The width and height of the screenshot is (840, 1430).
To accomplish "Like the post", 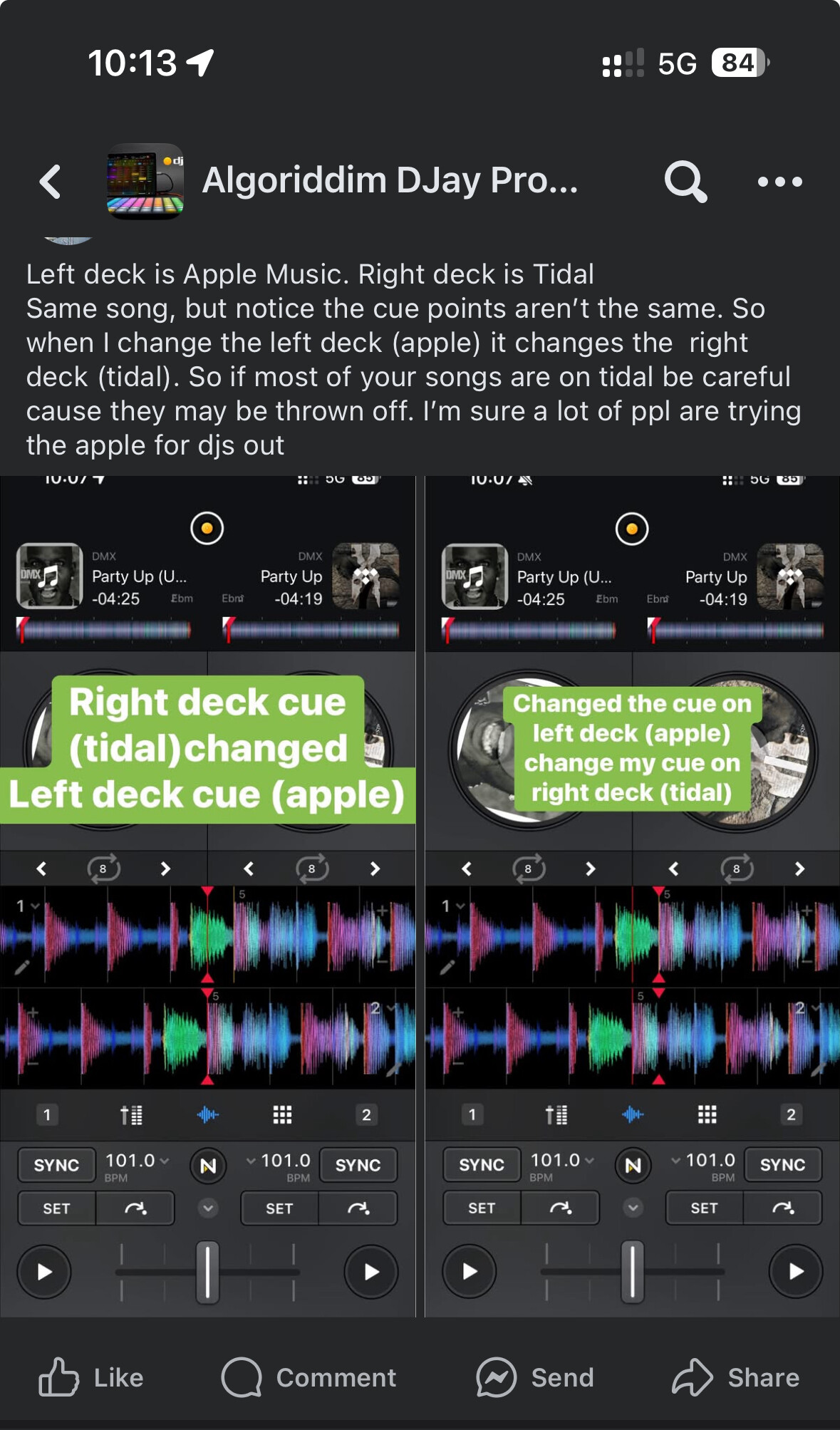I will [x=91, y=1377].
